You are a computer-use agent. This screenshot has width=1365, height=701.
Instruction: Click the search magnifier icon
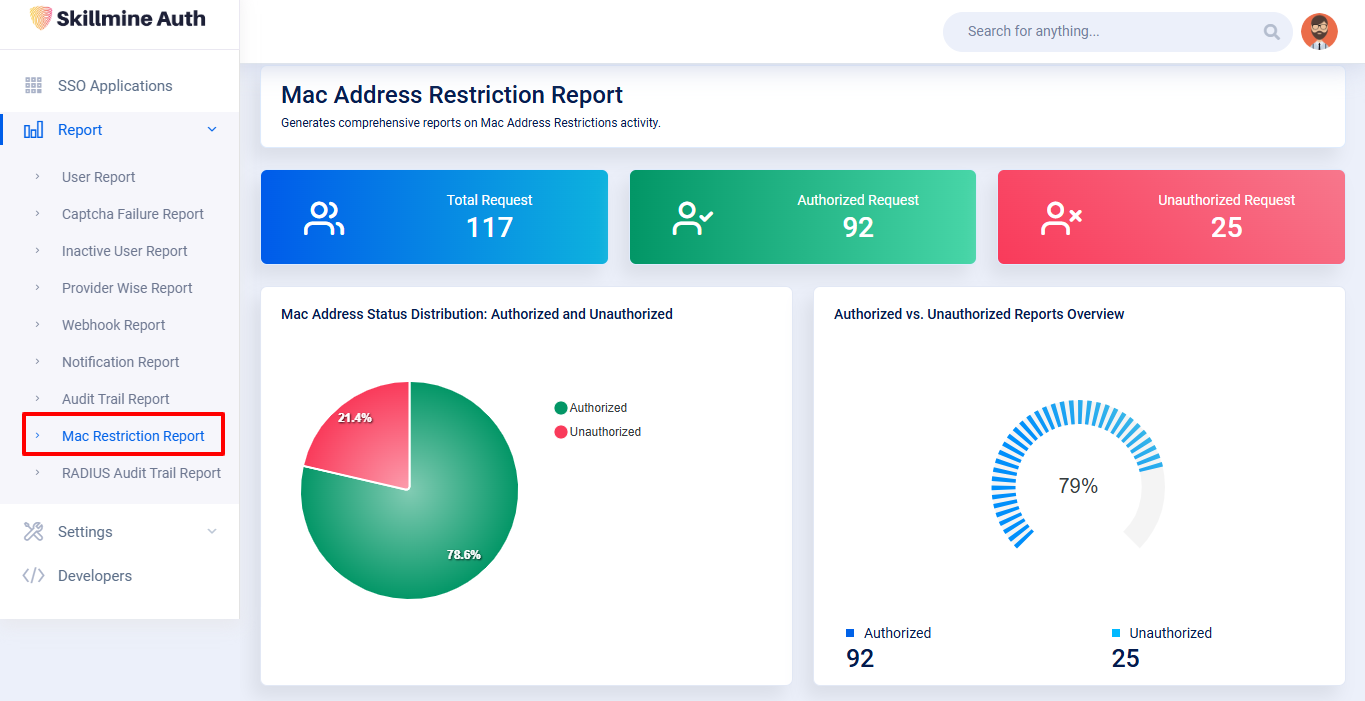1271,32
